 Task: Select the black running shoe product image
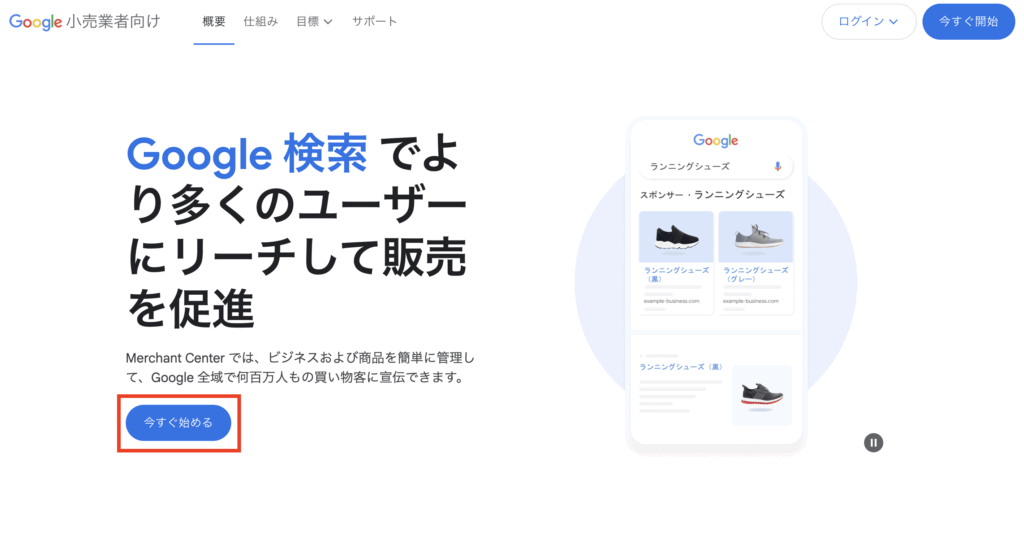(676, 236)
